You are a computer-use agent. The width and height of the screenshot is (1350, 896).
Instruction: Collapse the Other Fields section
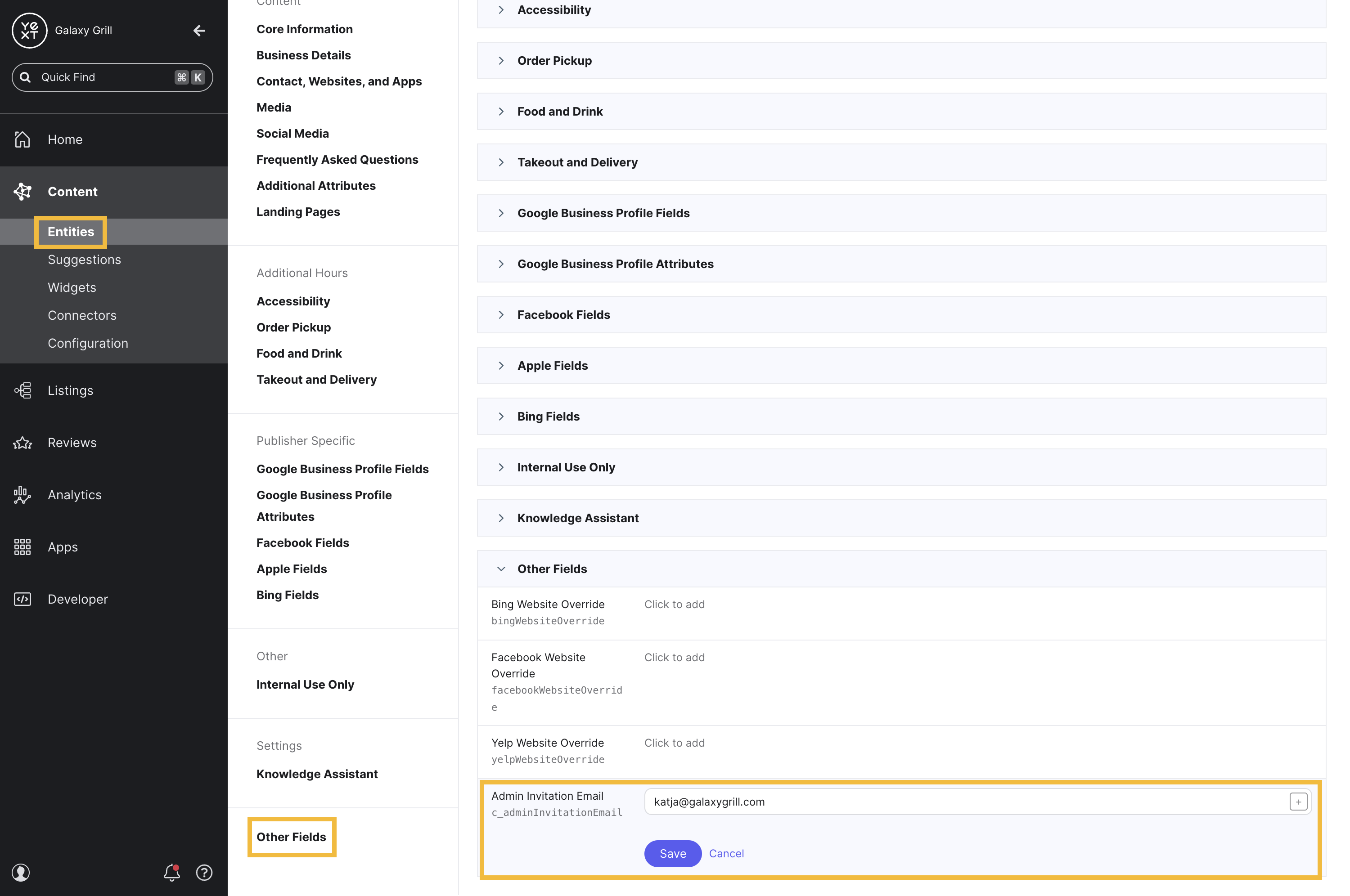[x=552, y=569]
